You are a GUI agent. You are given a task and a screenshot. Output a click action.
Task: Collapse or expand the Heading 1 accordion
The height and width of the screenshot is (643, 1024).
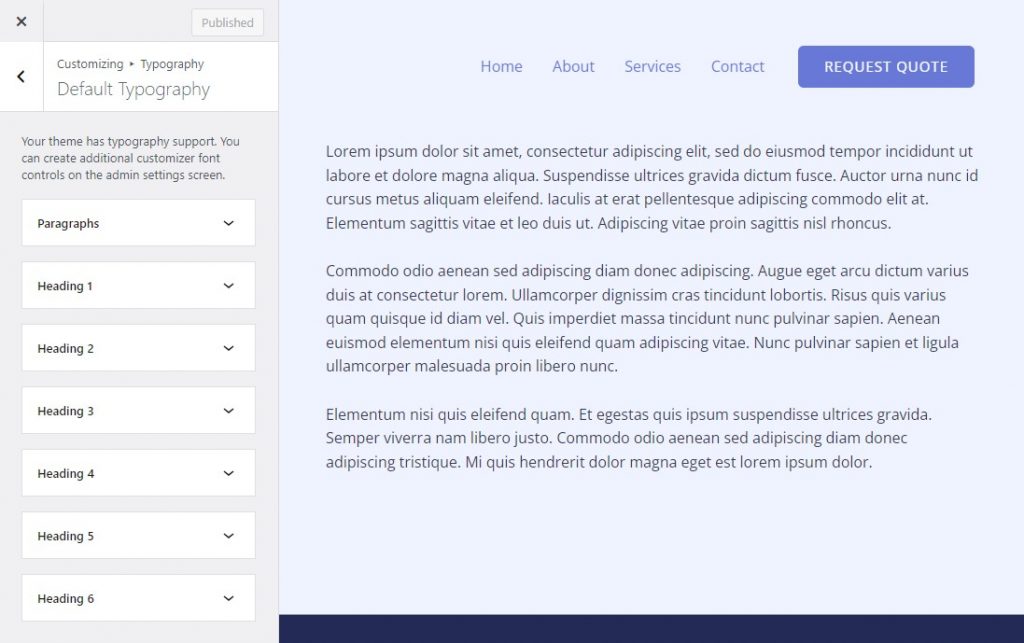click(120, 285)
